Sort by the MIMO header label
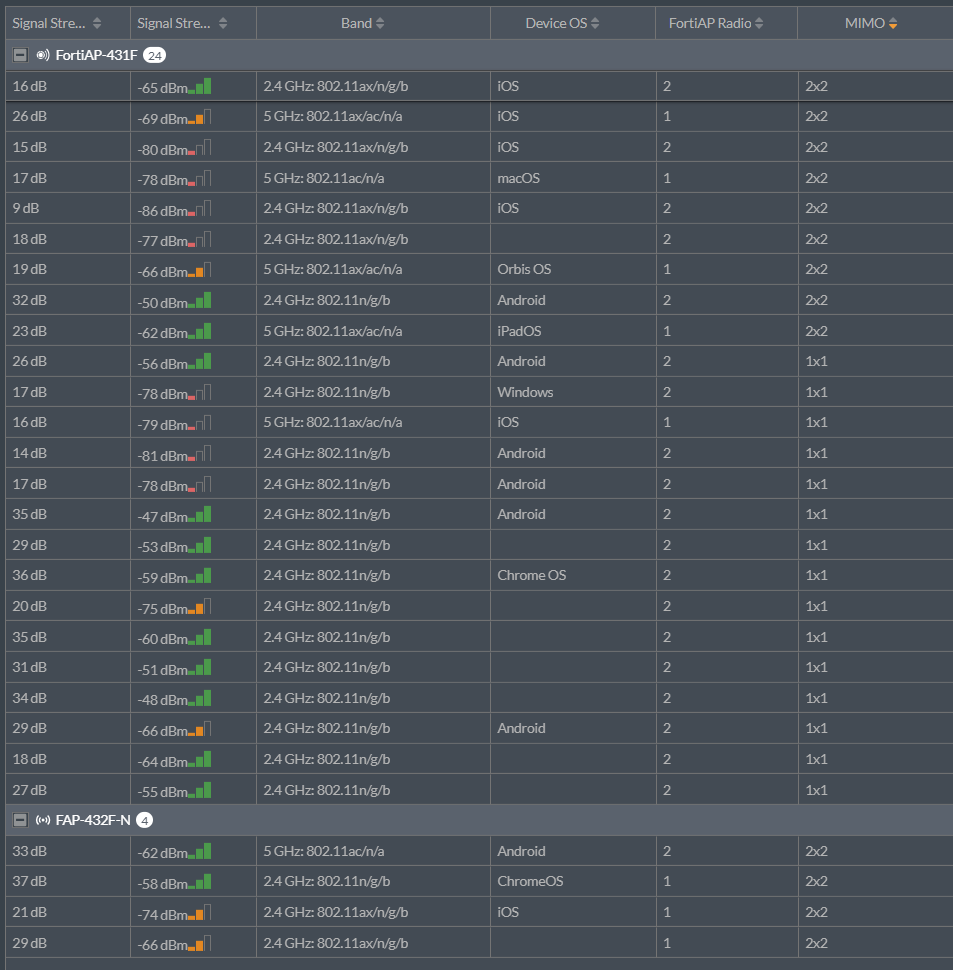This screenshot has height=970, width=953. click(865, 24)
